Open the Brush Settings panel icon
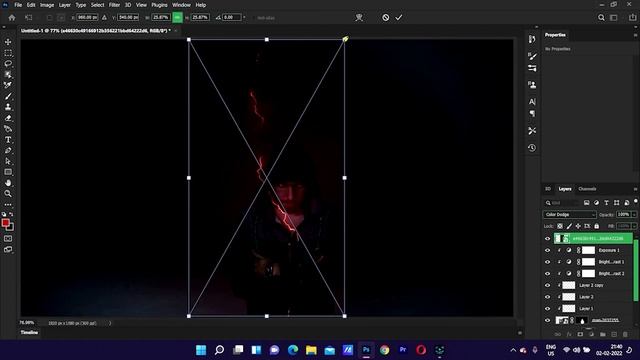Viewport: 640px width, 360px height. pyautogui.click(x=532, y=56)
